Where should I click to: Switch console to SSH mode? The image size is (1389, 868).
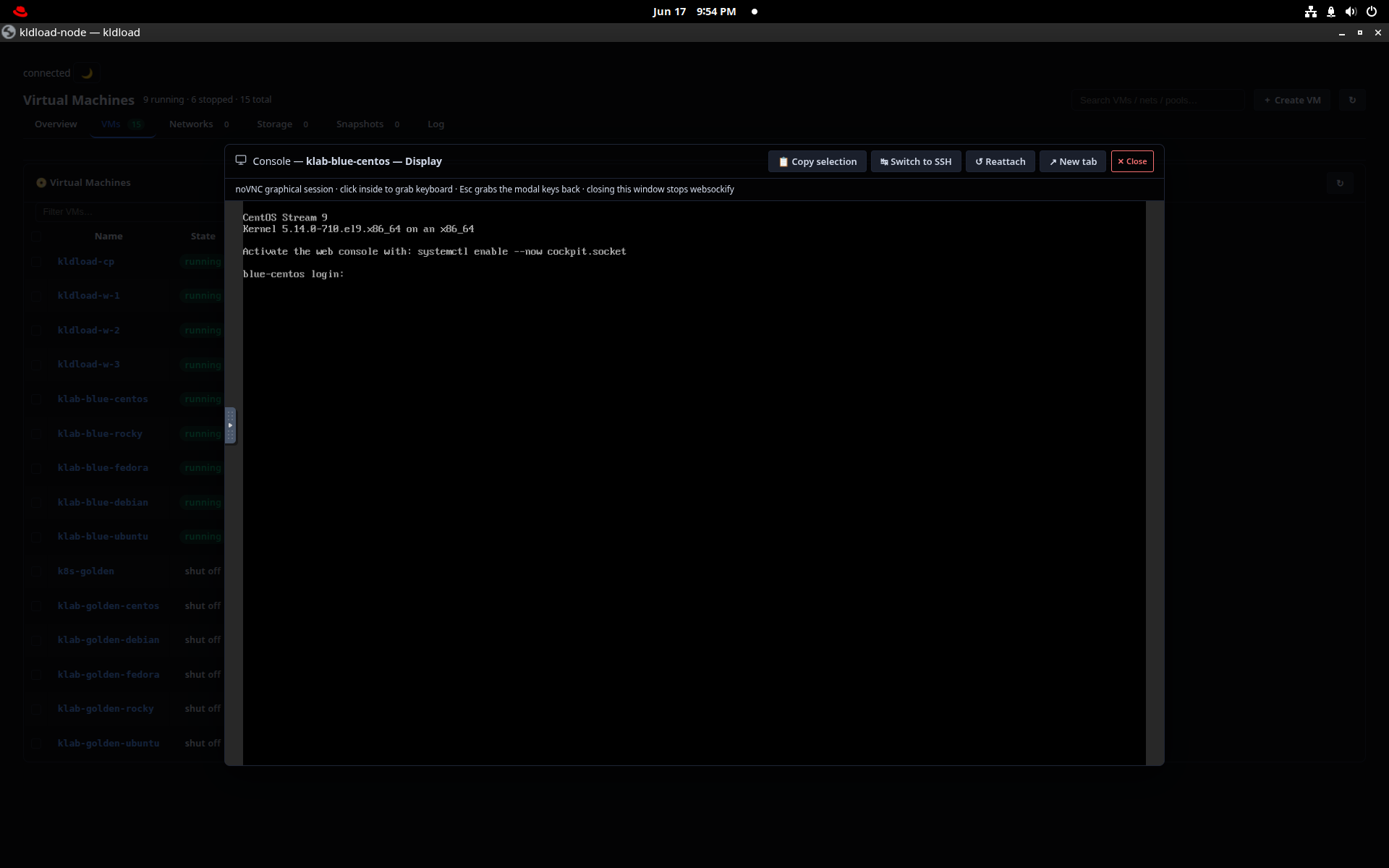coord(916,161)
